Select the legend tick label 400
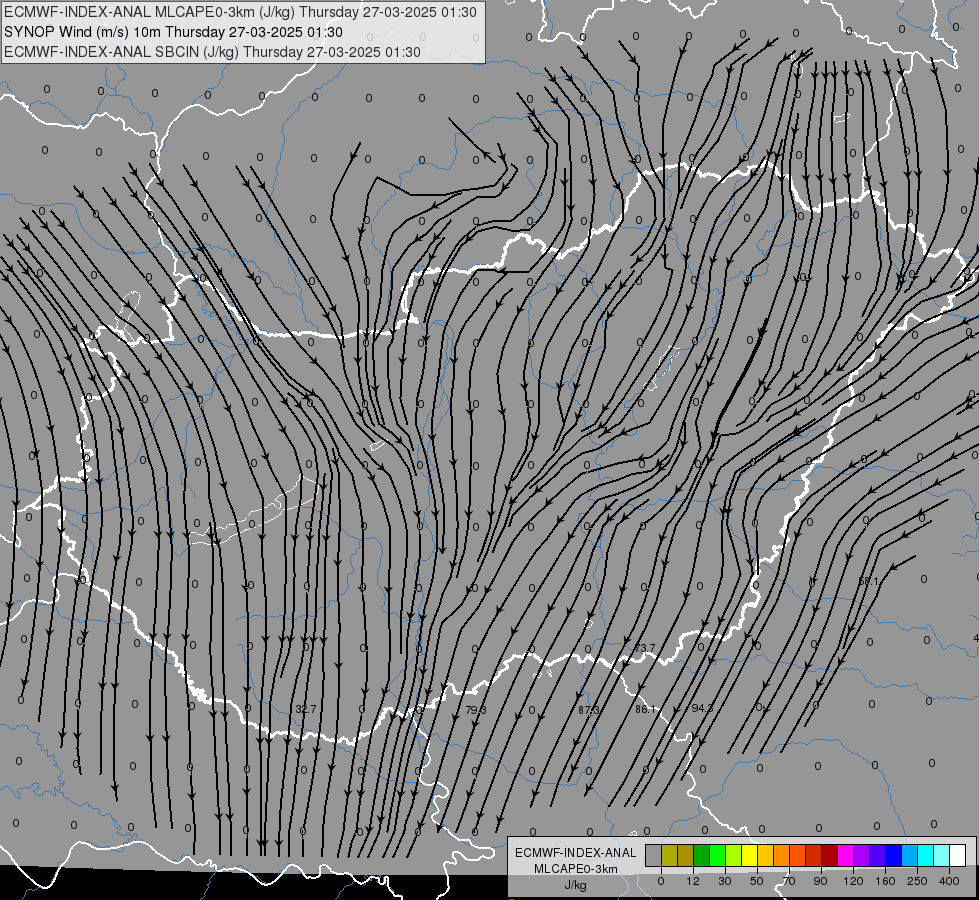 point(949,881)
